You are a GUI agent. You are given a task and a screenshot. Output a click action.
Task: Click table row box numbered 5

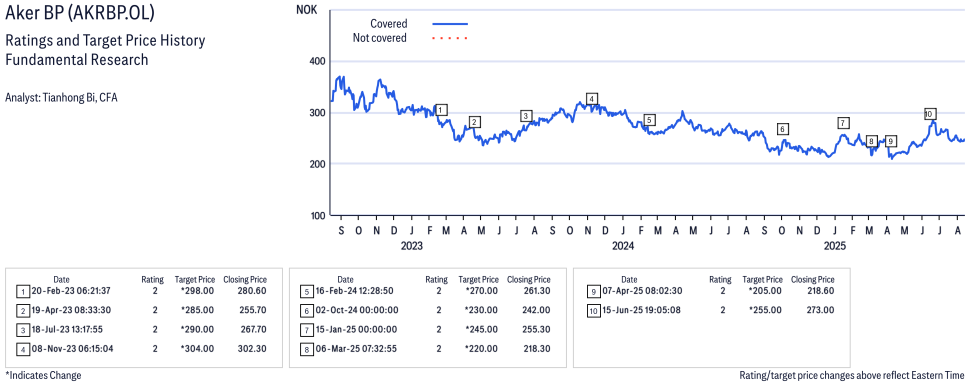pos(306,291)
